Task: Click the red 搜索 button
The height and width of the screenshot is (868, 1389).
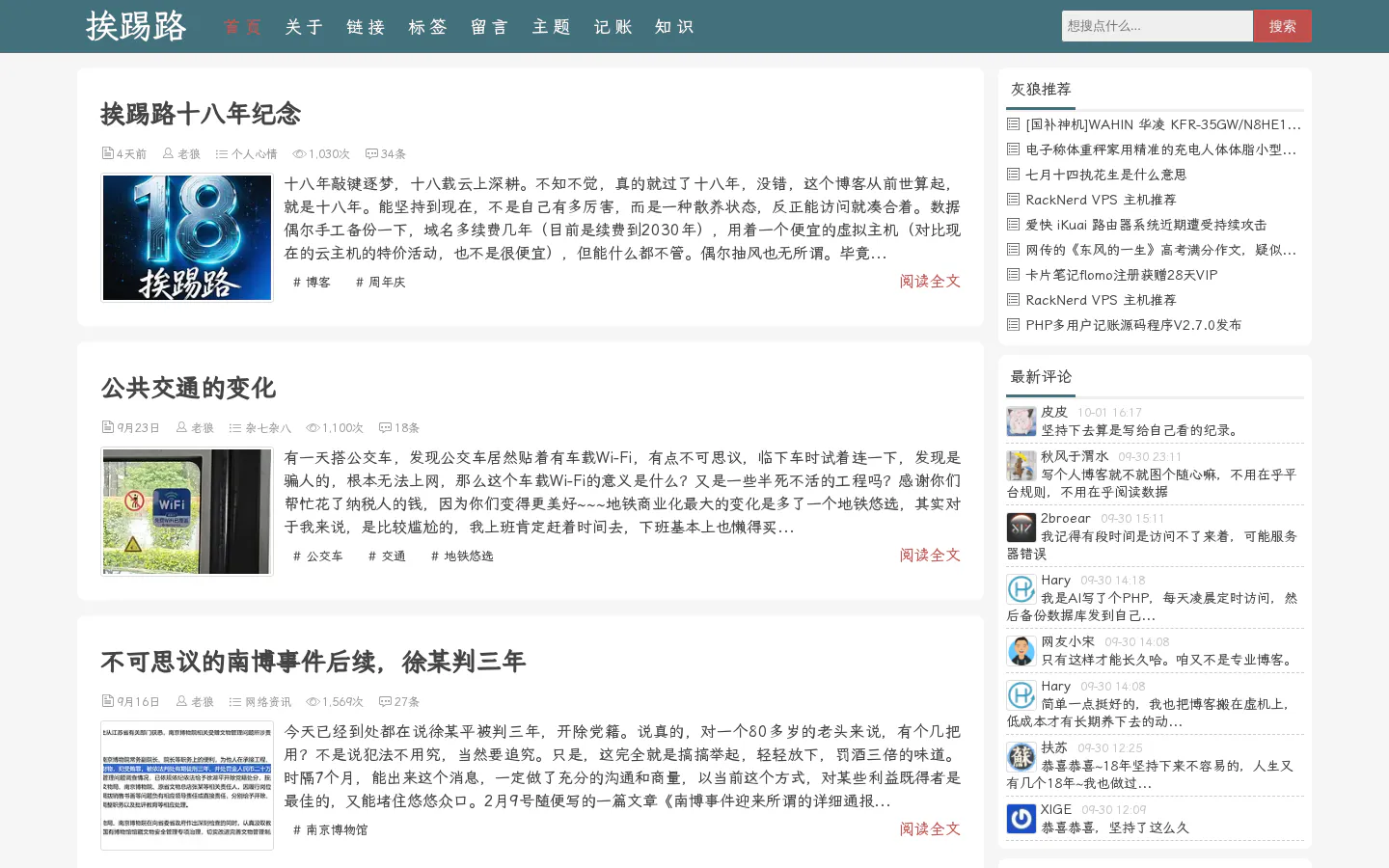Action: [1282, 26]
